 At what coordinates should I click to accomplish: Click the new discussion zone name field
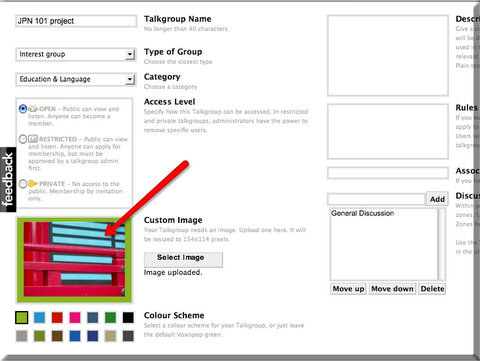point(376,199)
